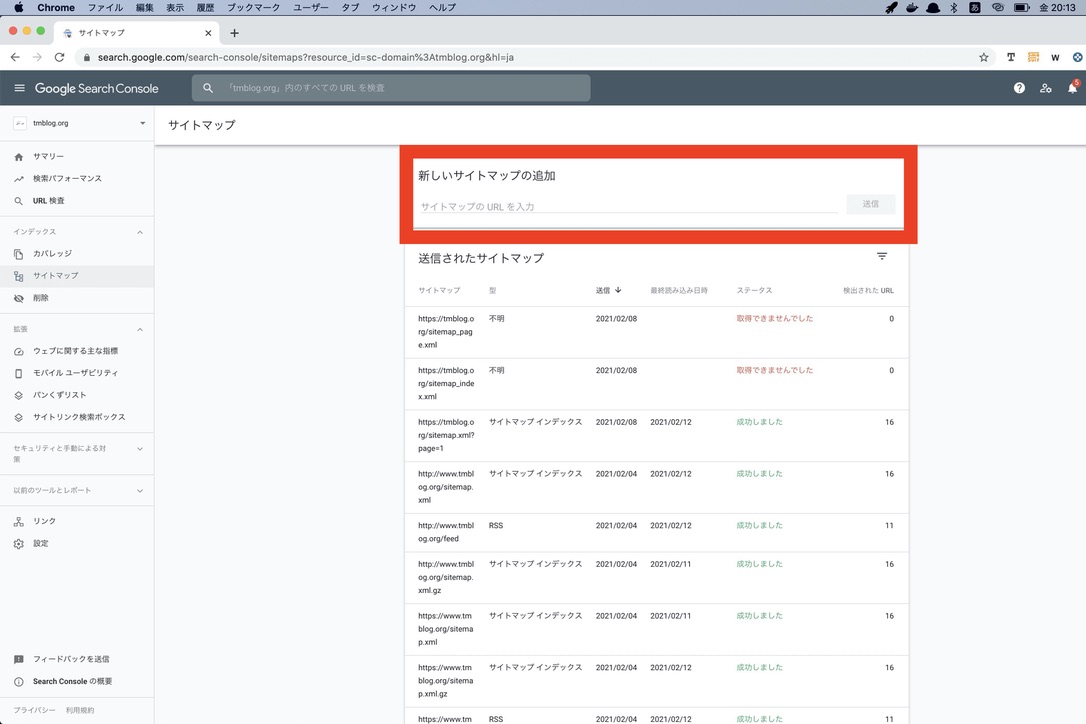This screenshot has width=1086, height=724.
Task: Open the tmblog.org property dropdown
Action: pyautogui.click(x=79, y=123)
